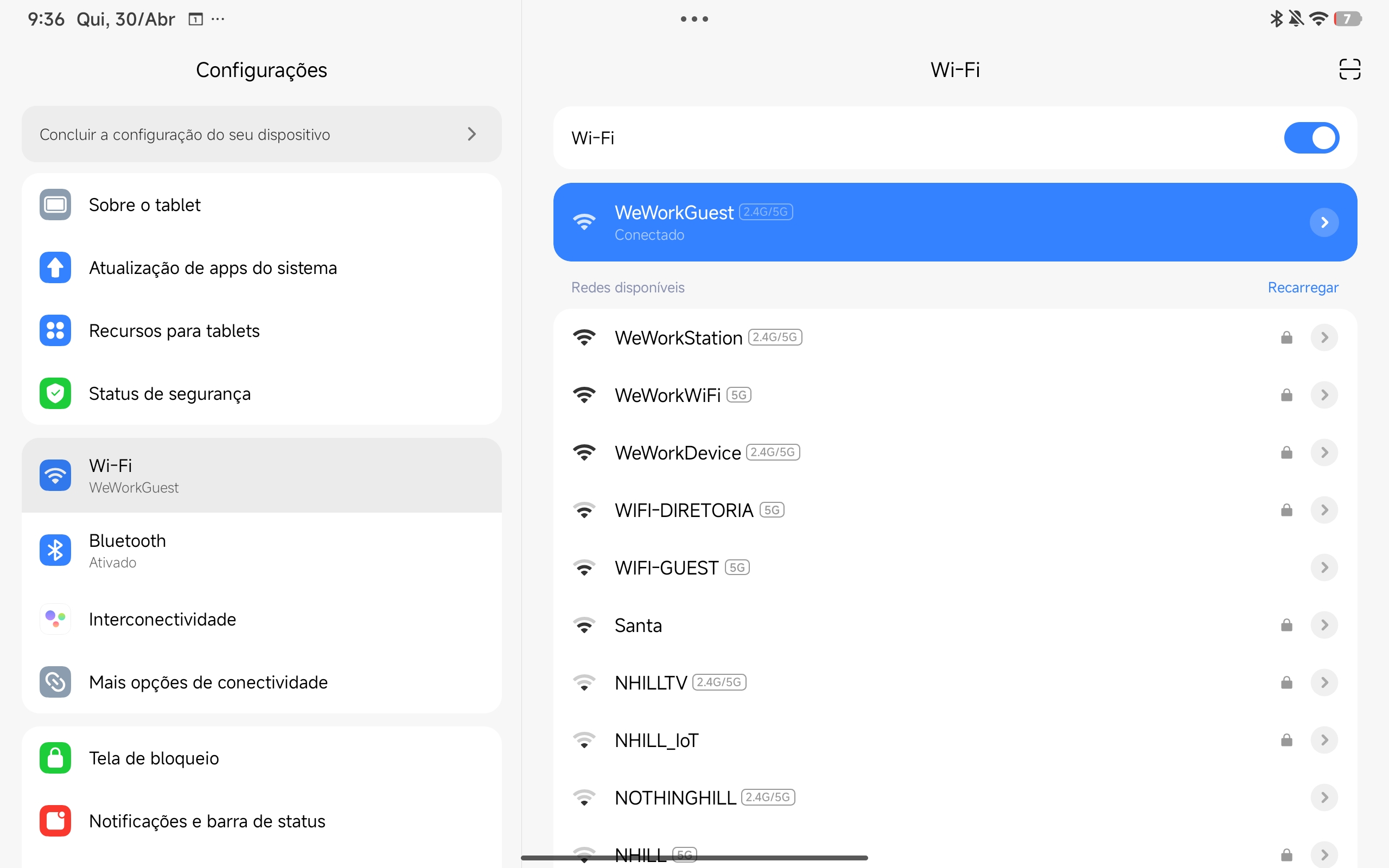The height and width of the screenshot is (868, 1389).
Task: Tap the Interconectividade colored dots icon
Action: [55, 619]
